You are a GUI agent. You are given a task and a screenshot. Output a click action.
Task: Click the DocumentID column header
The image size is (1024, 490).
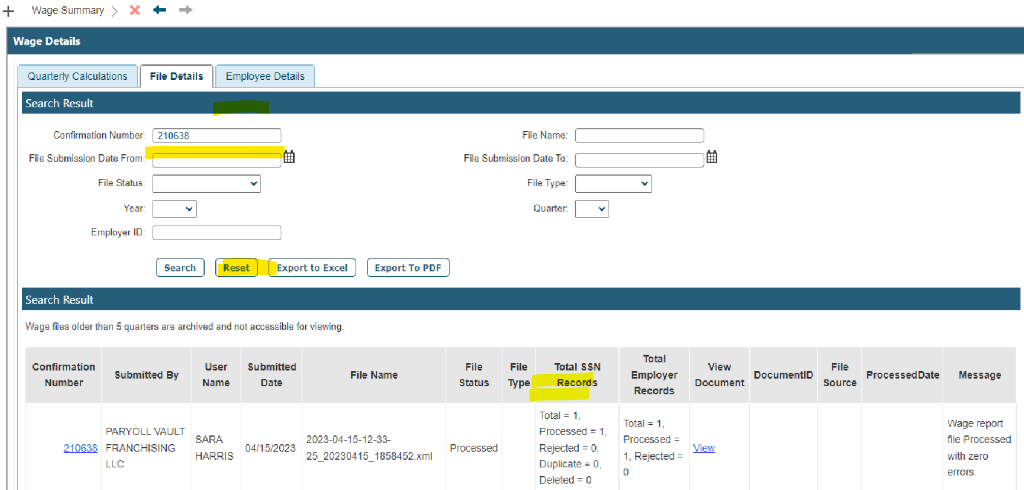[783, 375]
